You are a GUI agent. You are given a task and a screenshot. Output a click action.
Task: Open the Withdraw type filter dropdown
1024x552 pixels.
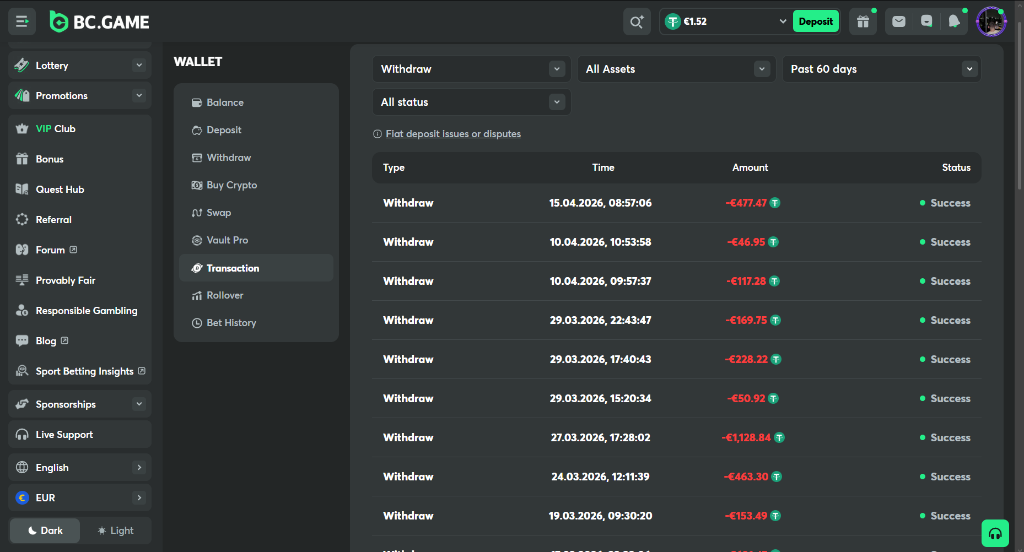(472, 69)
